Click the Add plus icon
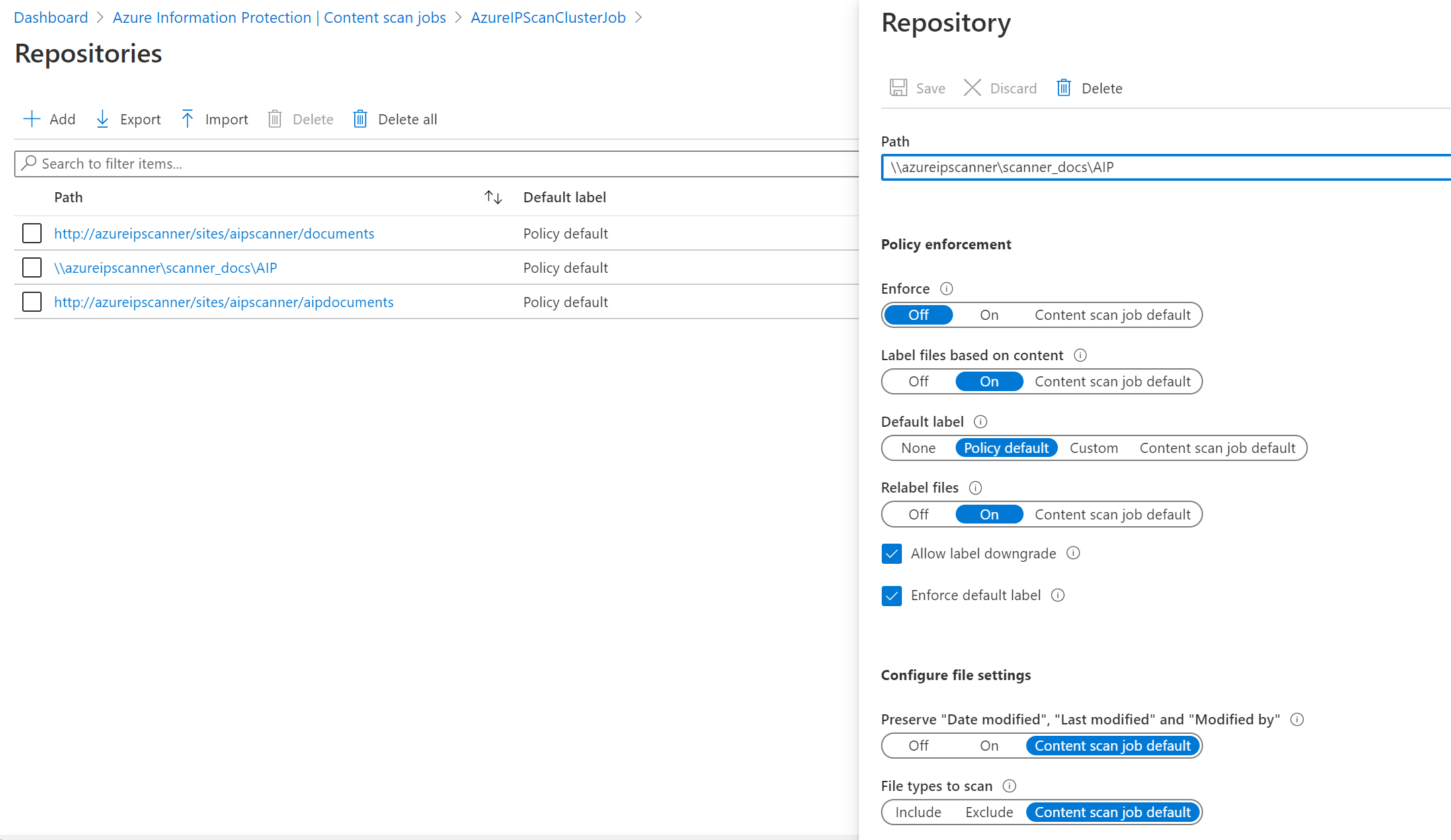 [x=32, y=120]
